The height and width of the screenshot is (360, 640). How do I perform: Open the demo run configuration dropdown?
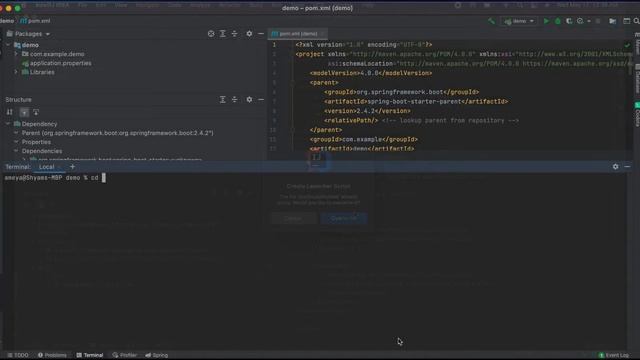point(519,21)
